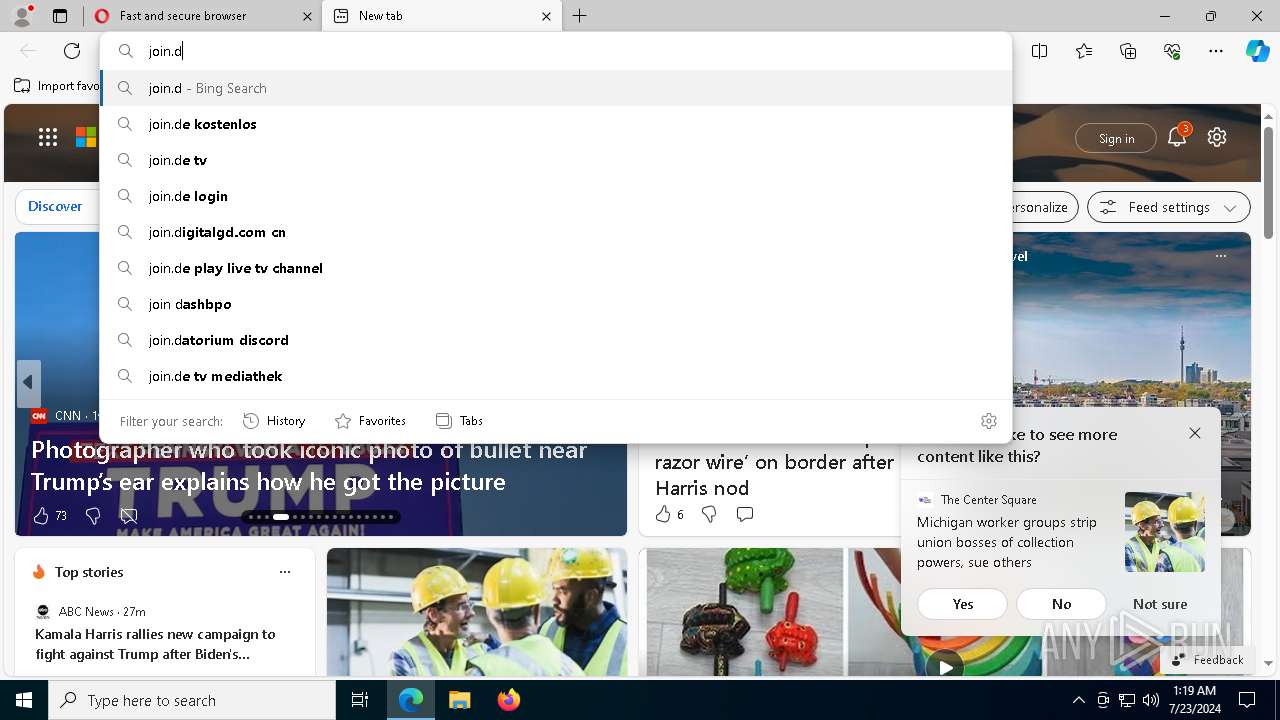The width and height of the screenshot is (1280, 720).
Task: Open the hard hat workers article thumbnail
Action: 477,612
